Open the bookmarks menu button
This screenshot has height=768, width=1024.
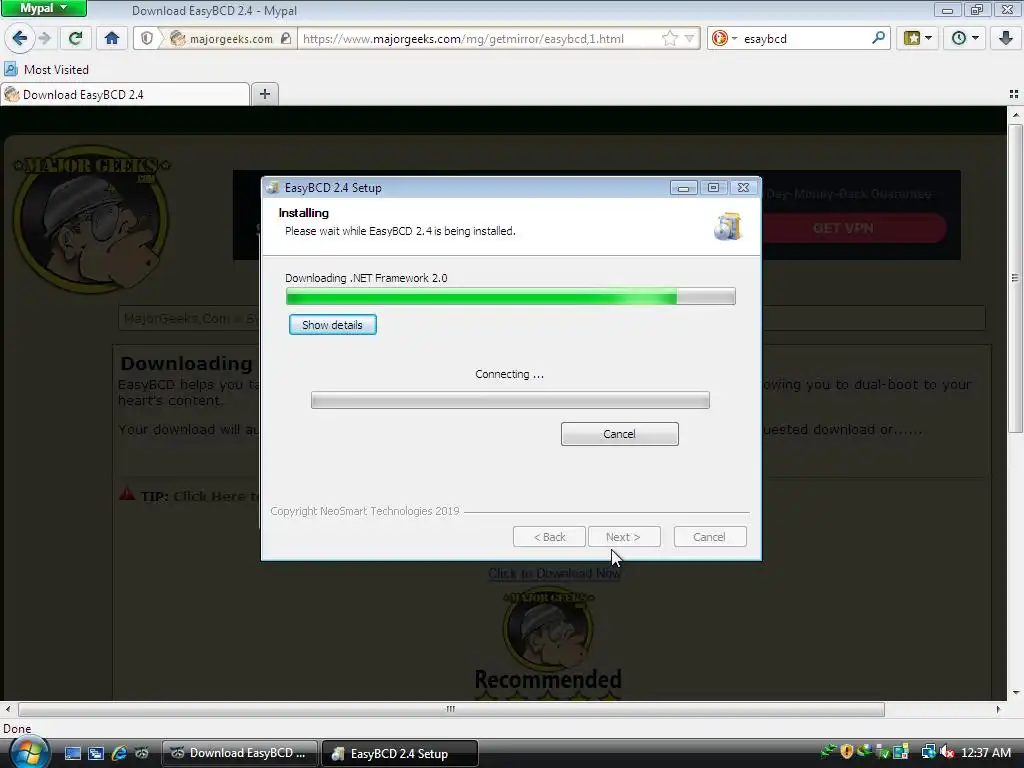pos(918,39)
